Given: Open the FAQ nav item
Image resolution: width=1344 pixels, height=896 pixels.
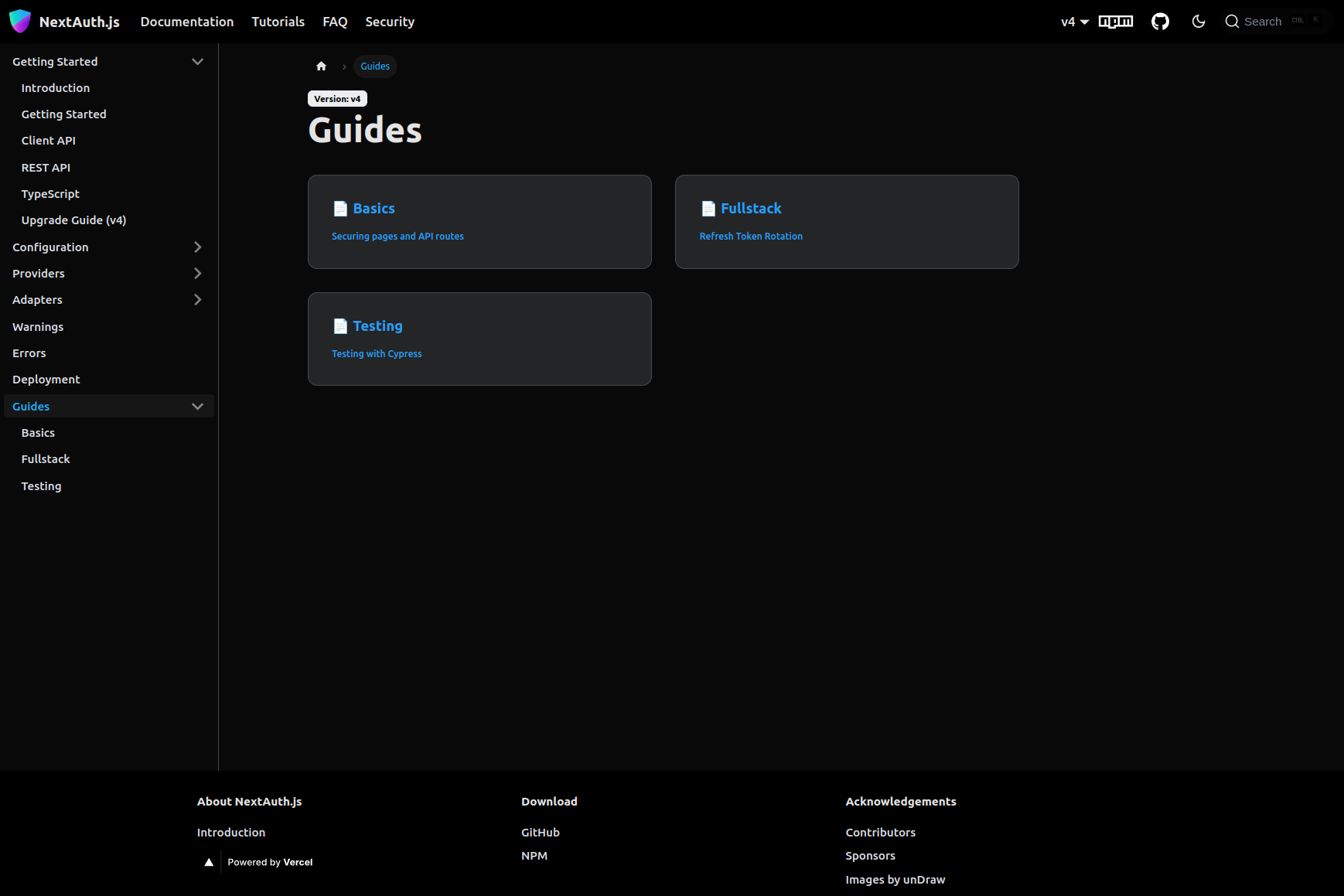Looking at the screenshot, I should 335,22.
